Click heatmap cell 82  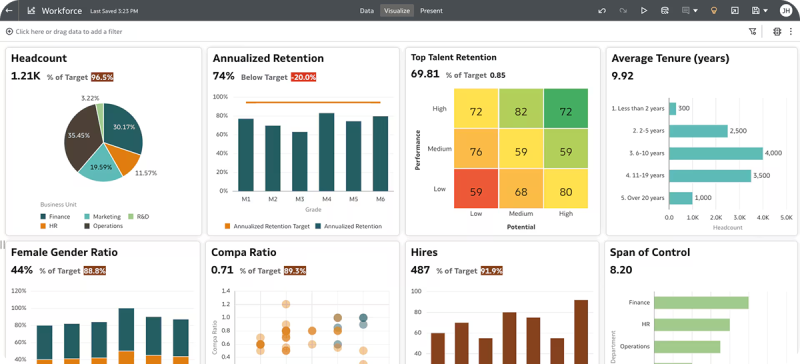click(521, 108)
